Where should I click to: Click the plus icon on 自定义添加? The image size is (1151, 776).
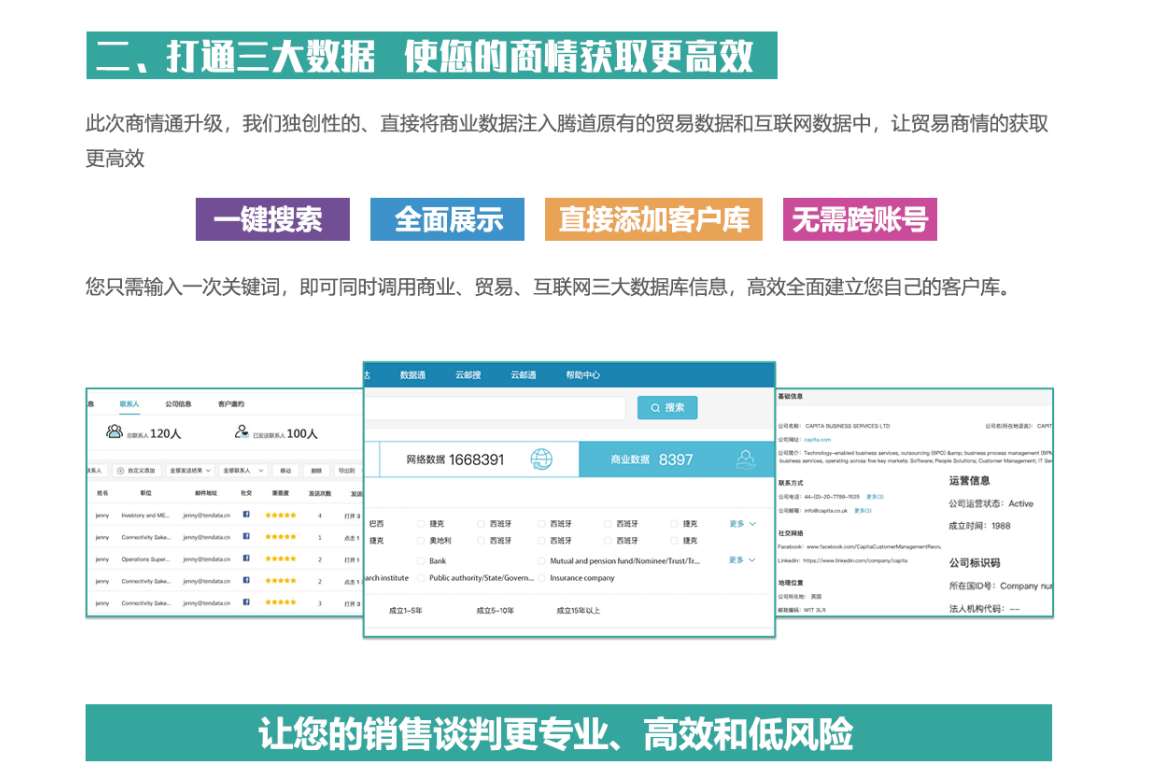tap(120, 470)
